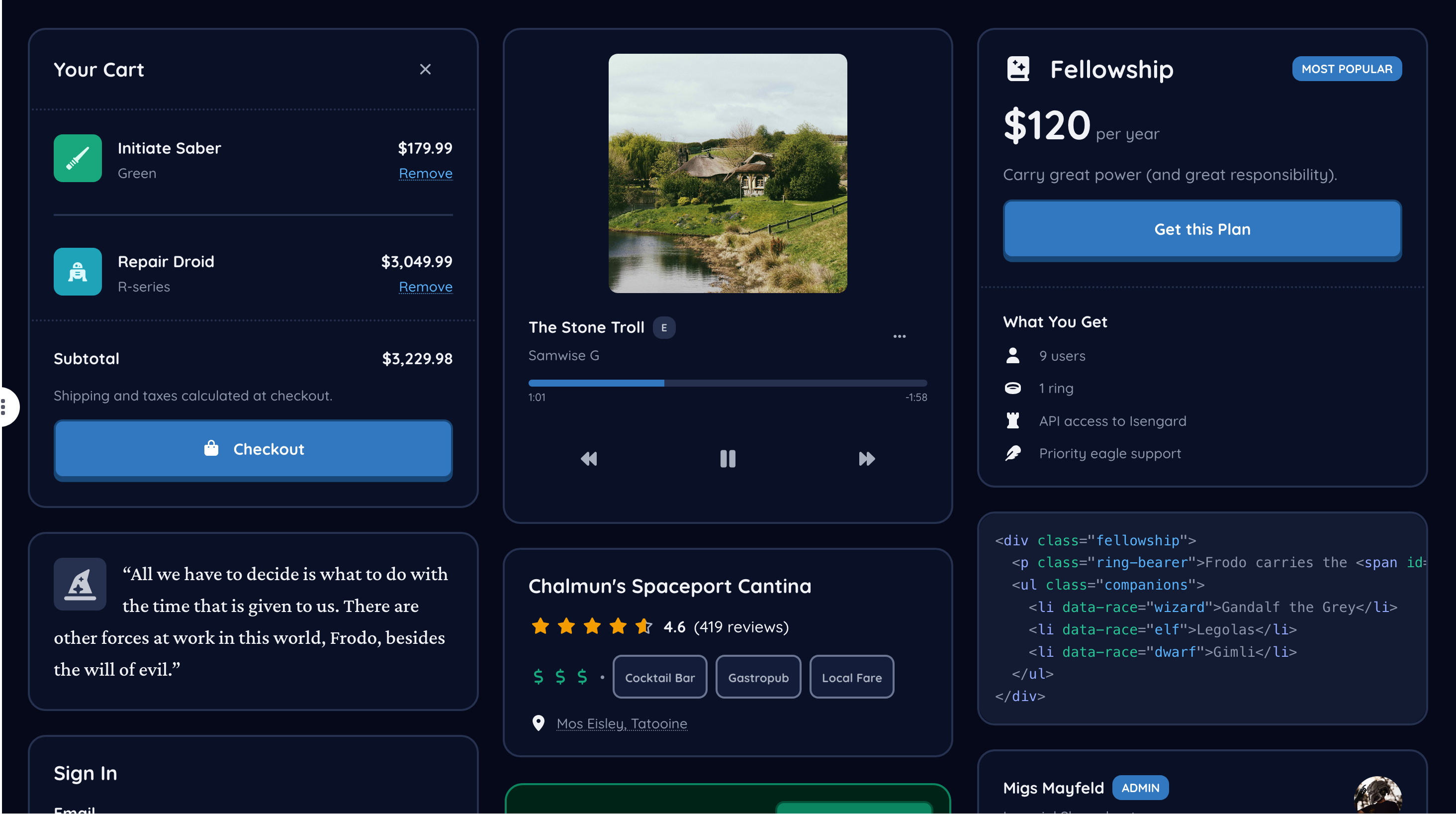Click the Checkout button
This screenshot has width=1456, height=814.
[253, 449]
